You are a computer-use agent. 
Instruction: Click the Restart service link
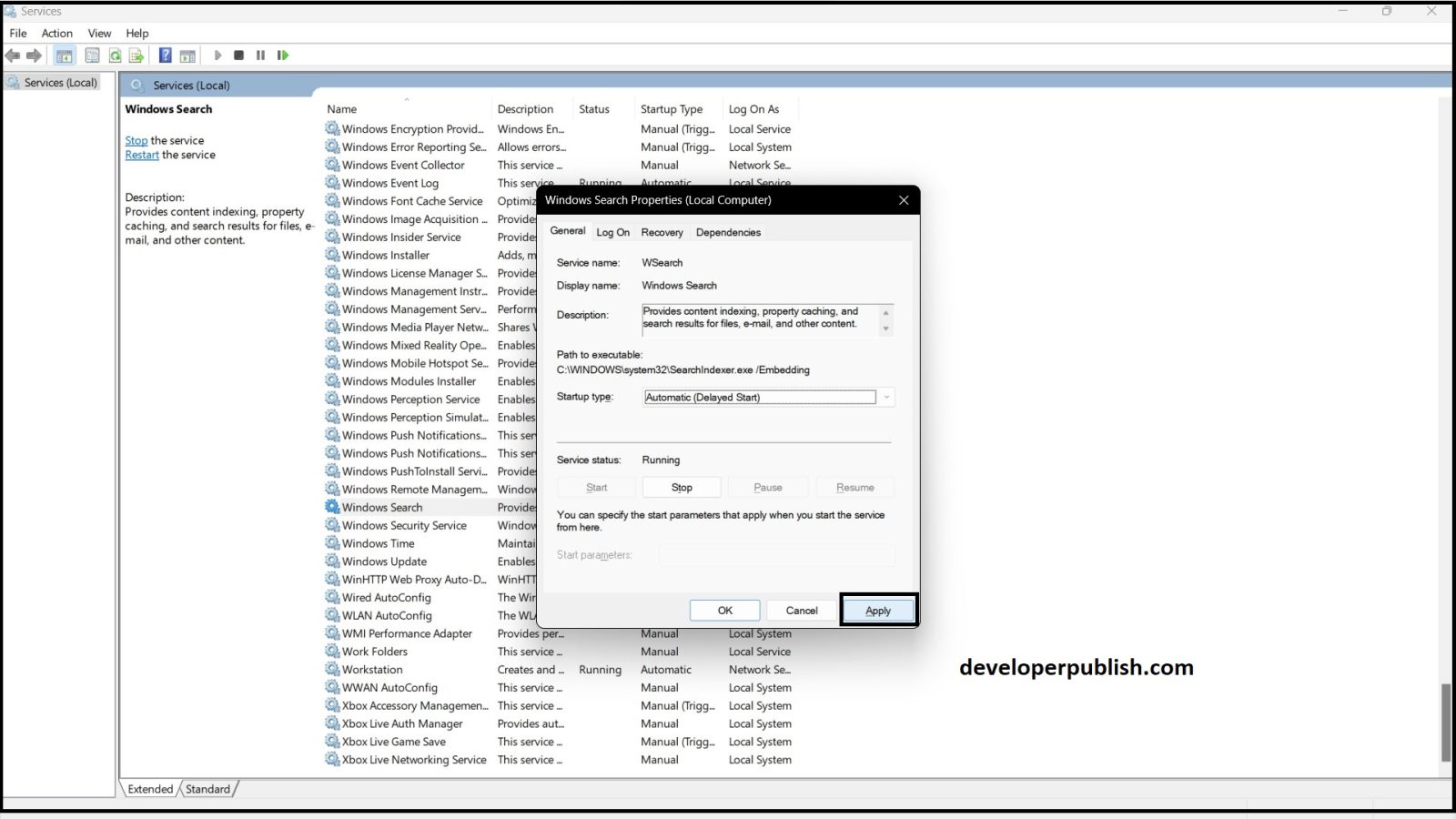(141, 155)
